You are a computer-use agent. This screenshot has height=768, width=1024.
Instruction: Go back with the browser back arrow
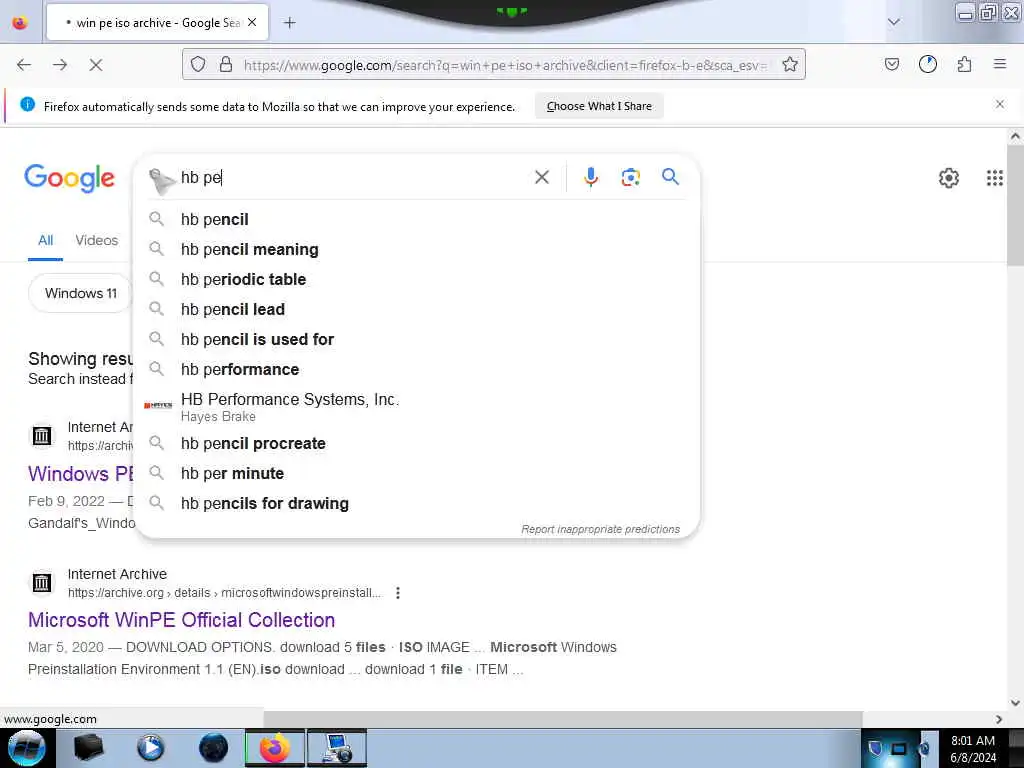coord(24,65)
